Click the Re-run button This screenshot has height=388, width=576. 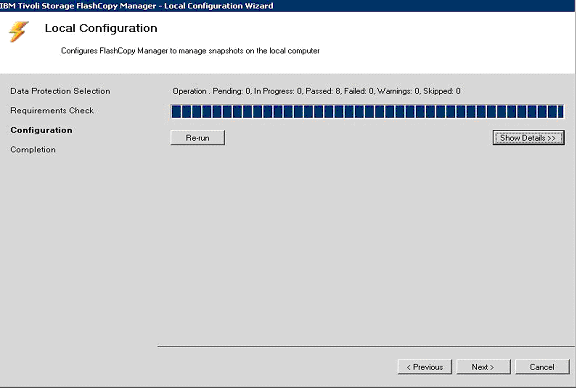tap(198, 138)
